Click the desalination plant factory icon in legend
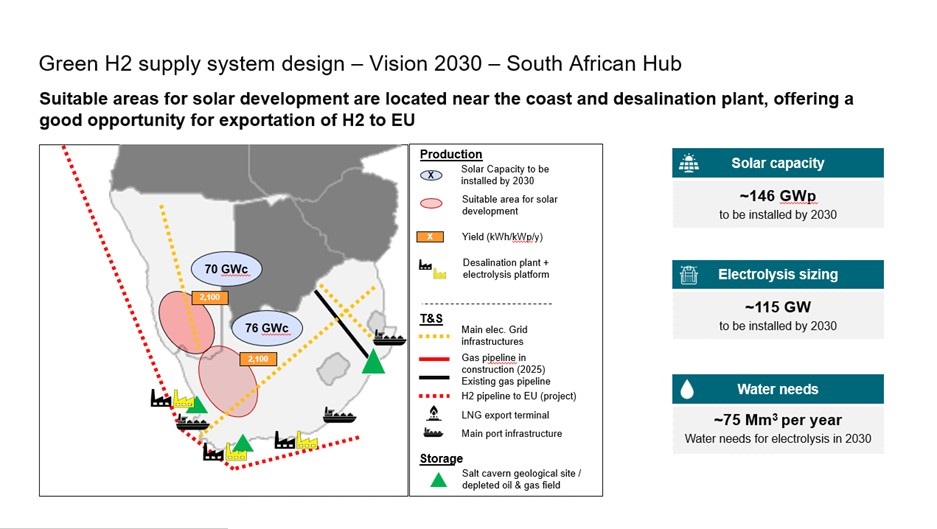 (x=433, y=268)
